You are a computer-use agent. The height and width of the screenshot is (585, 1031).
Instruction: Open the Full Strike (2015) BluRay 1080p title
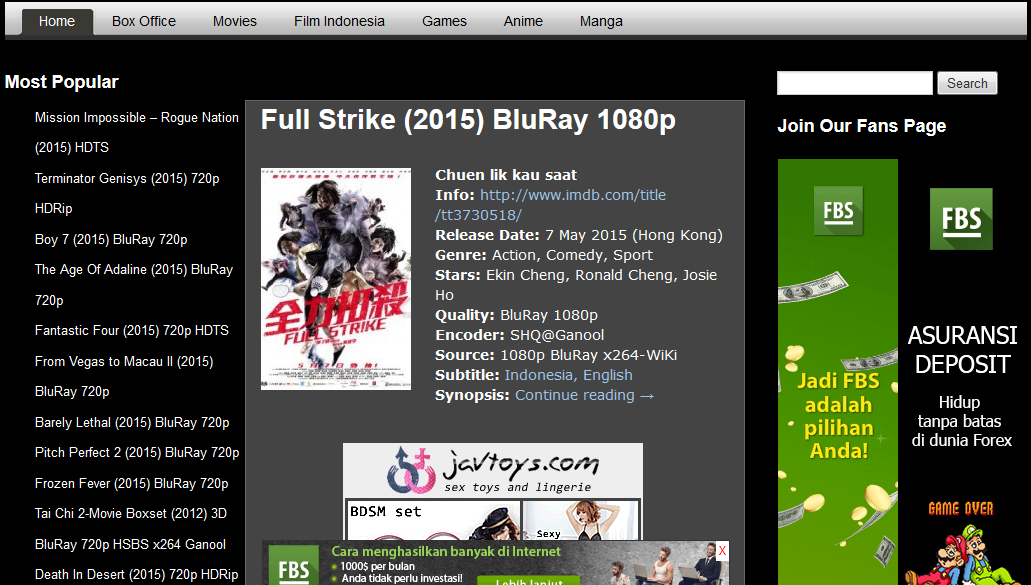[468, 120]
